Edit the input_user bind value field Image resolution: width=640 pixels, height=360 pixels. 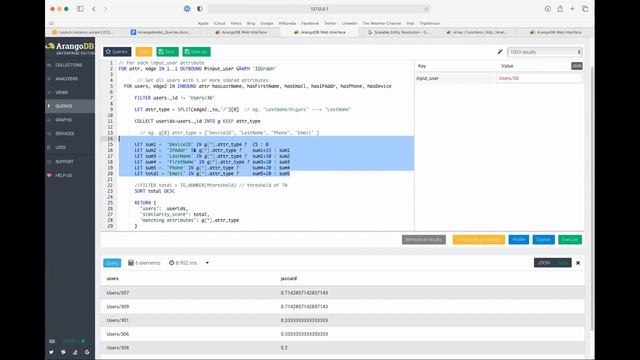pyautogui.click(x=539, y=78)
